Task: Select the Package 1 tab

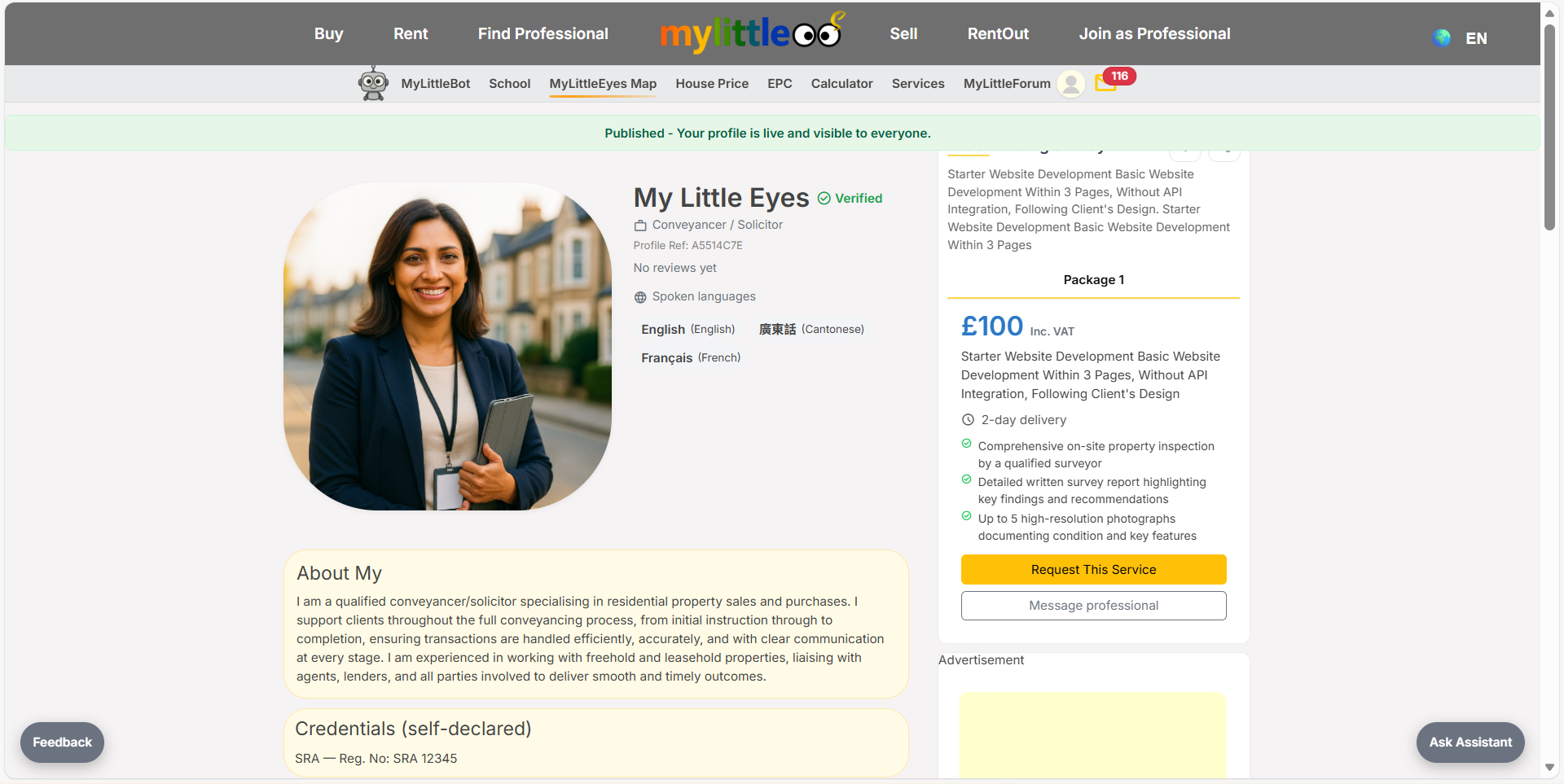Action: tap(1093, 279)
